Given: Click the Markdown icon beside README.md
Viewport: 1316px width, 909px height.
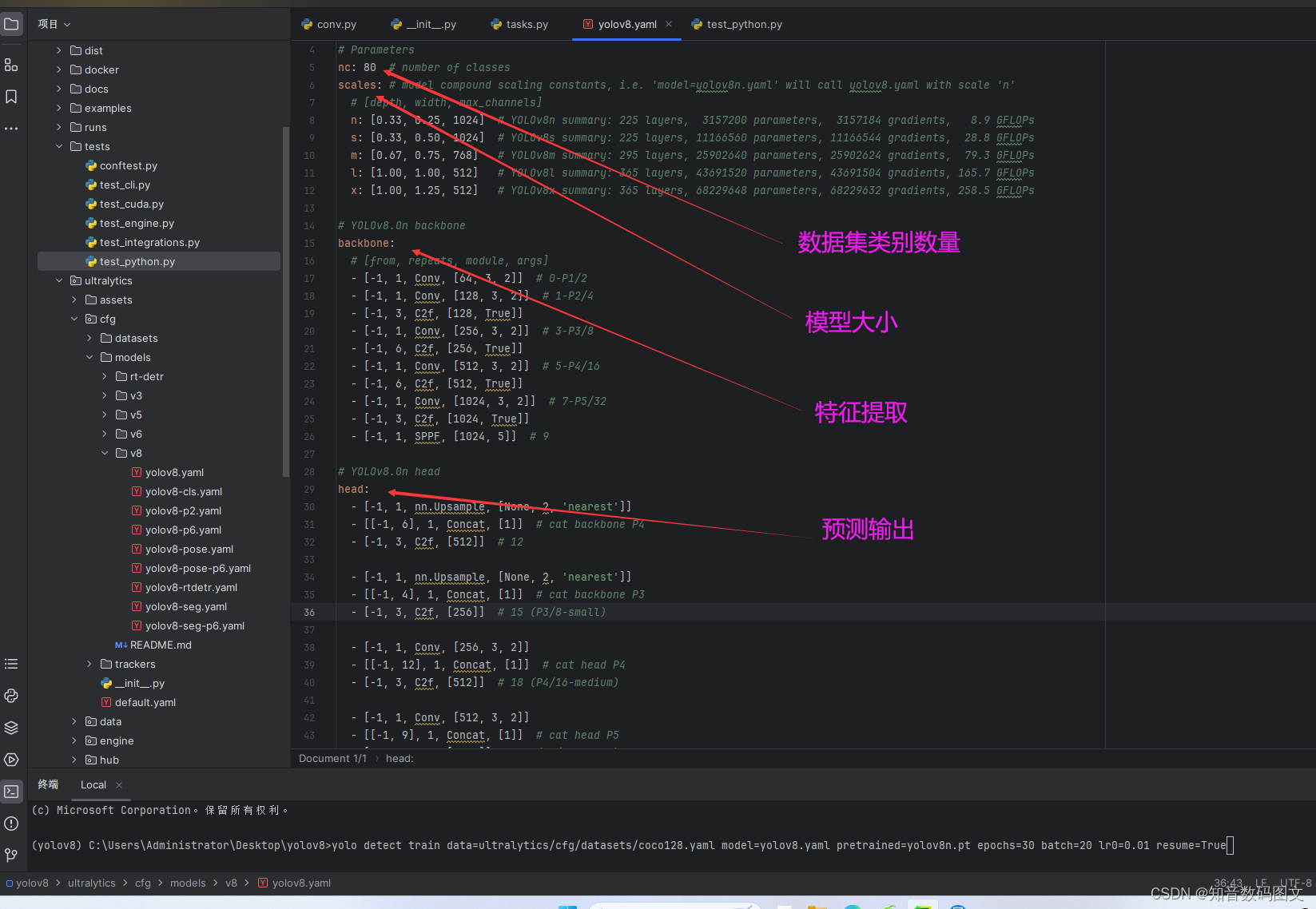Looking at the screenshot, I should (121, 645).
